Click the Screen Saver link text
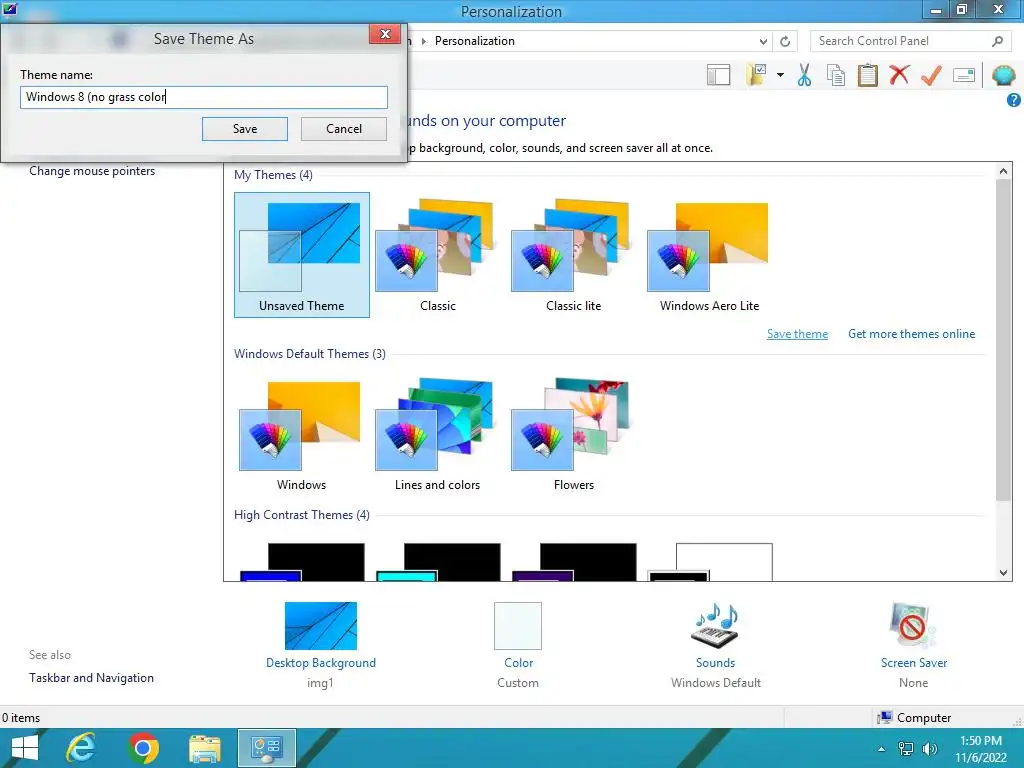This screenshot has height=768, width=1024. (914, 663)
